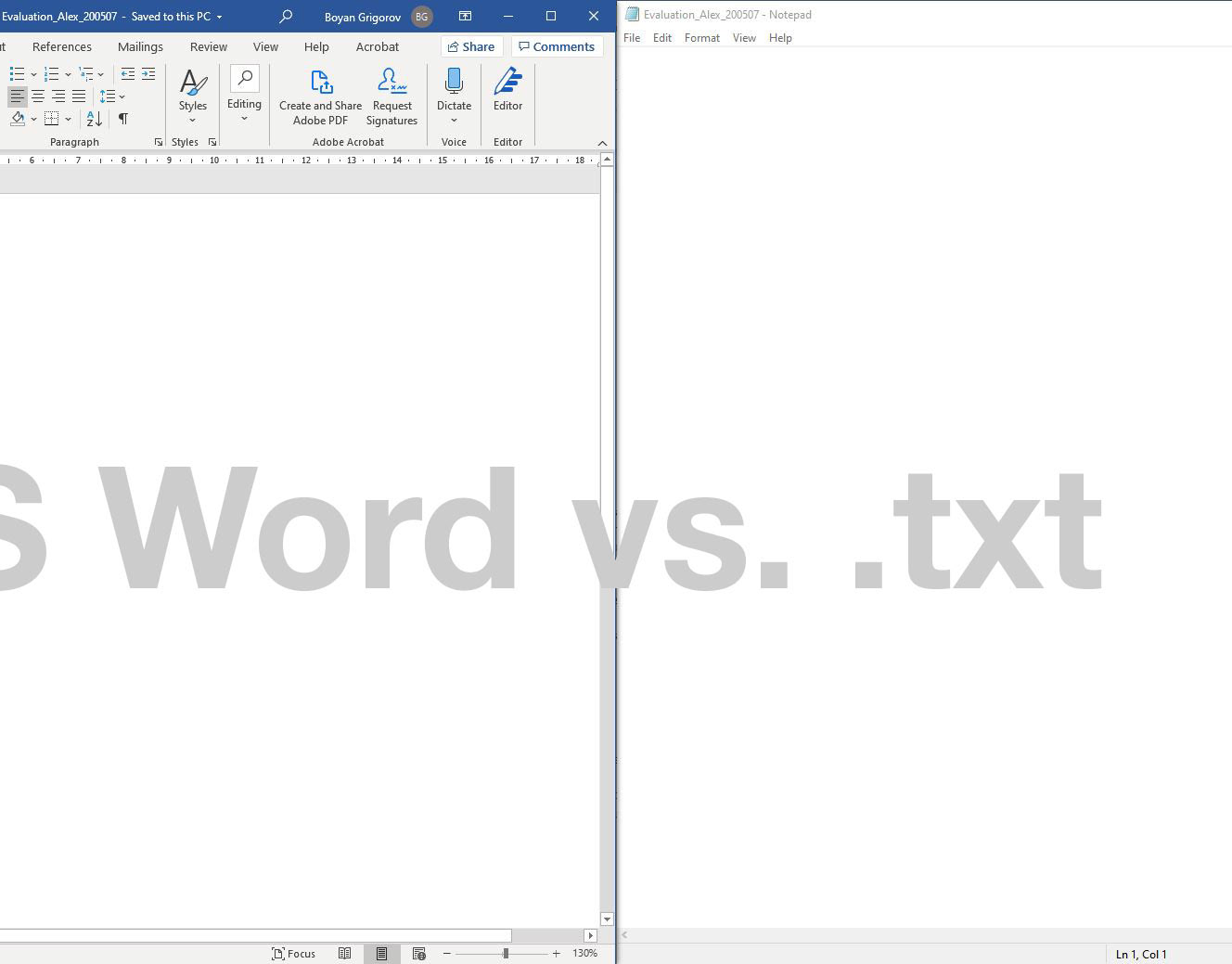Screen dimensions: 1232x964
Task: Open the Styles pane dialog launcher
Action: coord(212,142)
